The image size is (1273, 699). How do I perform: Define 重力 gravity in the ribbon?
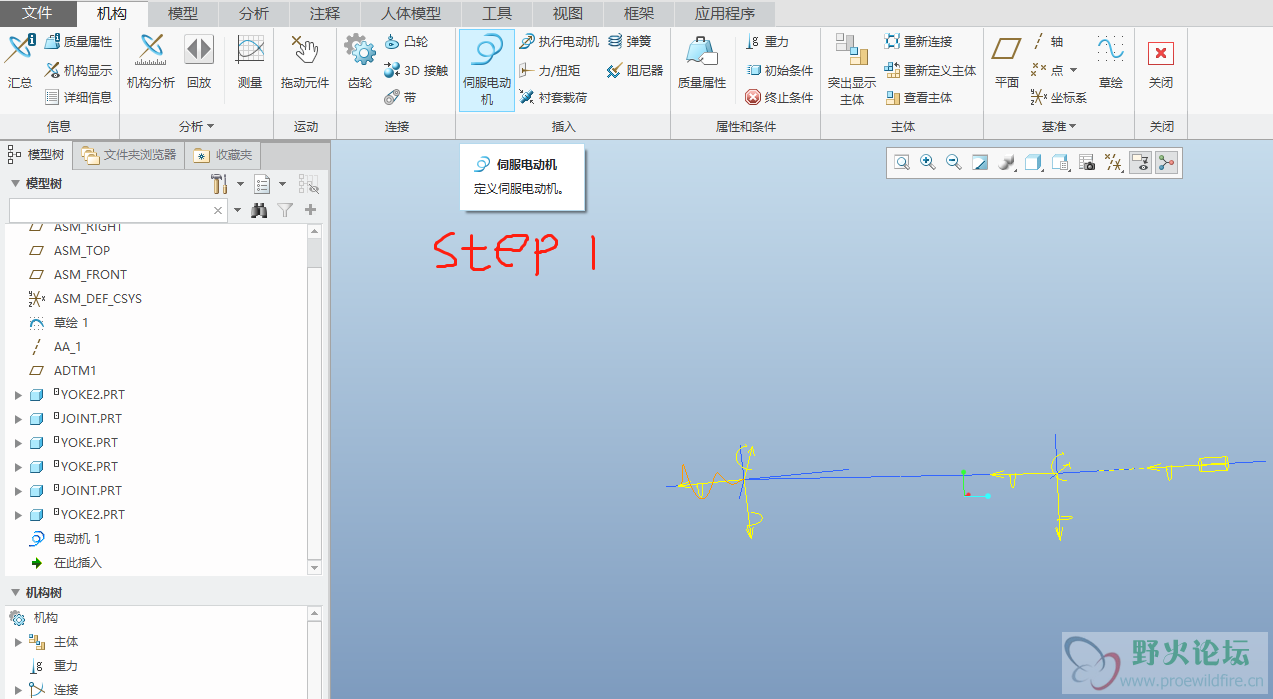click(x=768, y=42)
